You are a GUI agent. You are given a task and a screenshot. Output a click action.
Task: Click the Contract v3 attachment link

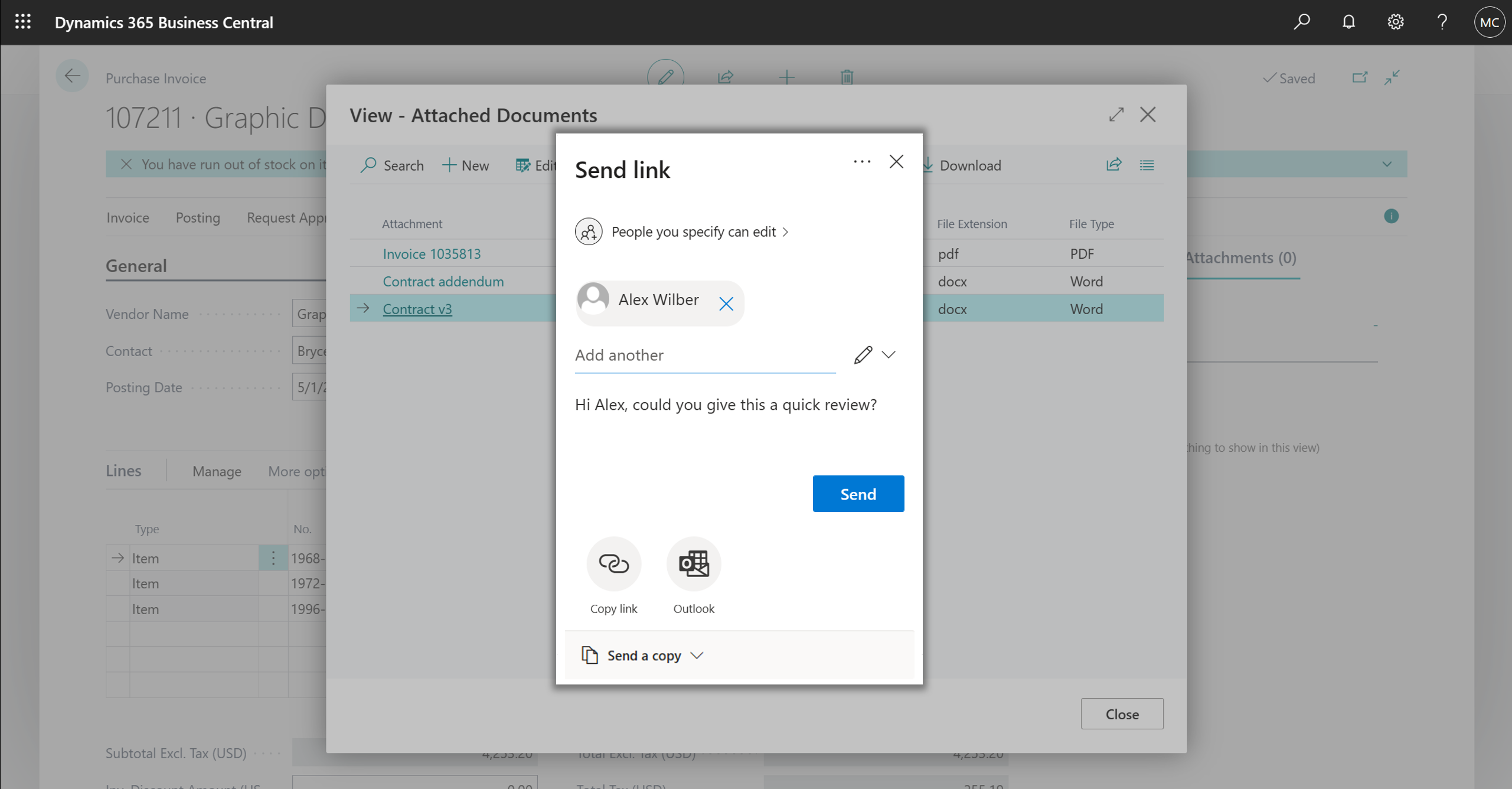tap(417, 308)
